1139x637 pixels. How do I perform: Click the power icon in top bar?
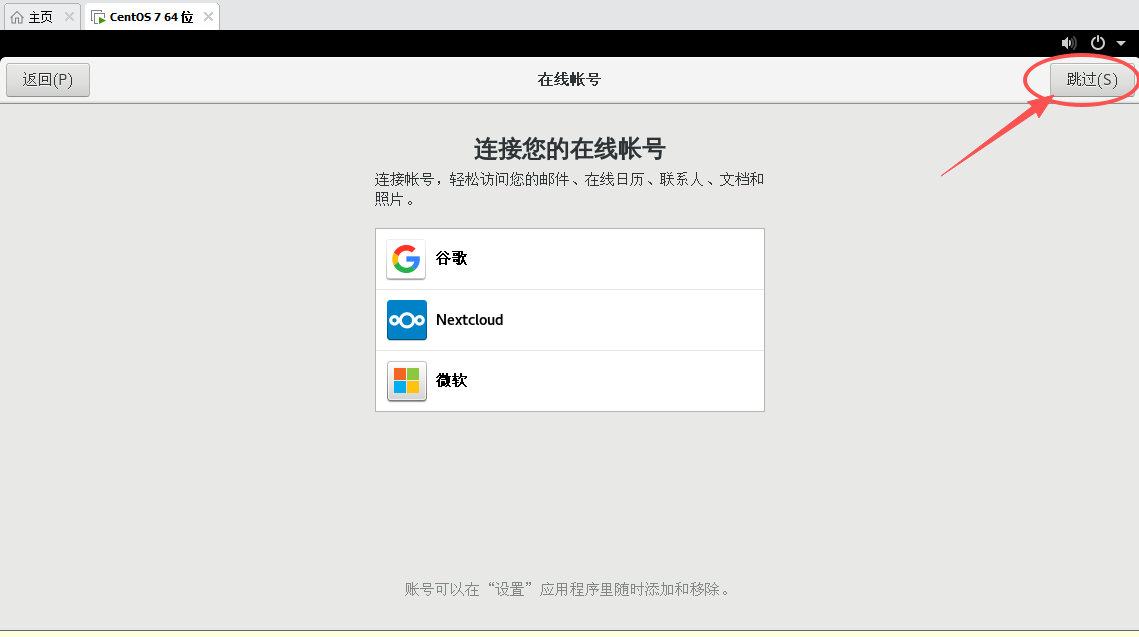(1098, 43)
